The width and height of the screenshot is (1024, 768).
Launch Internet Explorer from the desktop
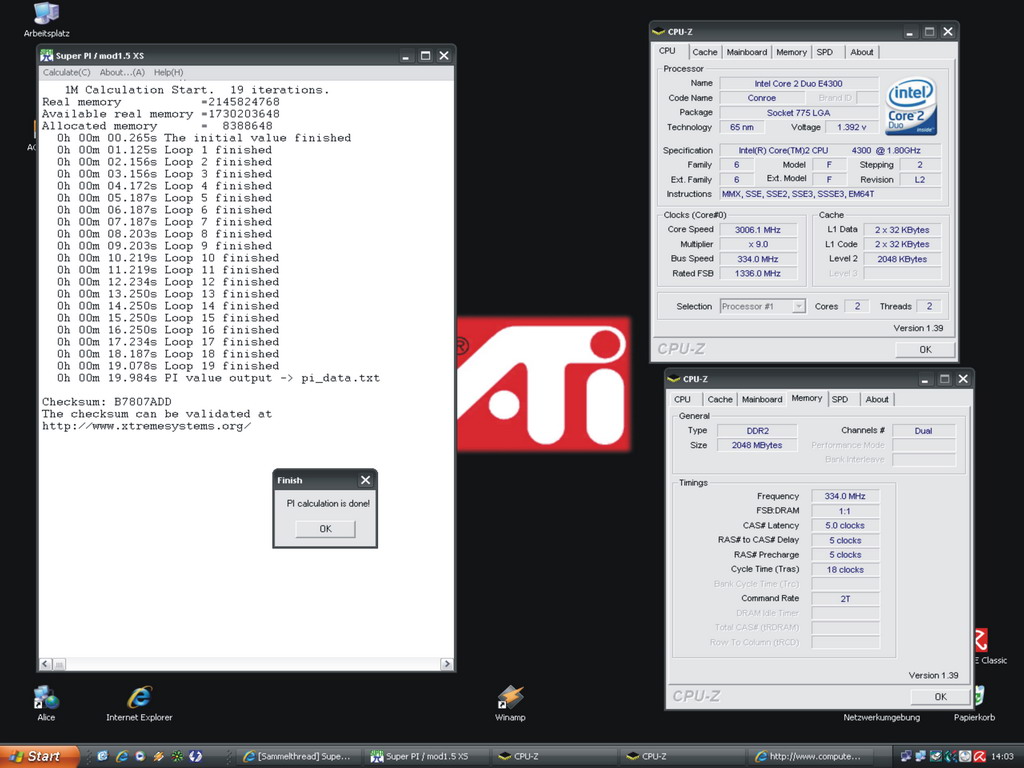[139, 703]
